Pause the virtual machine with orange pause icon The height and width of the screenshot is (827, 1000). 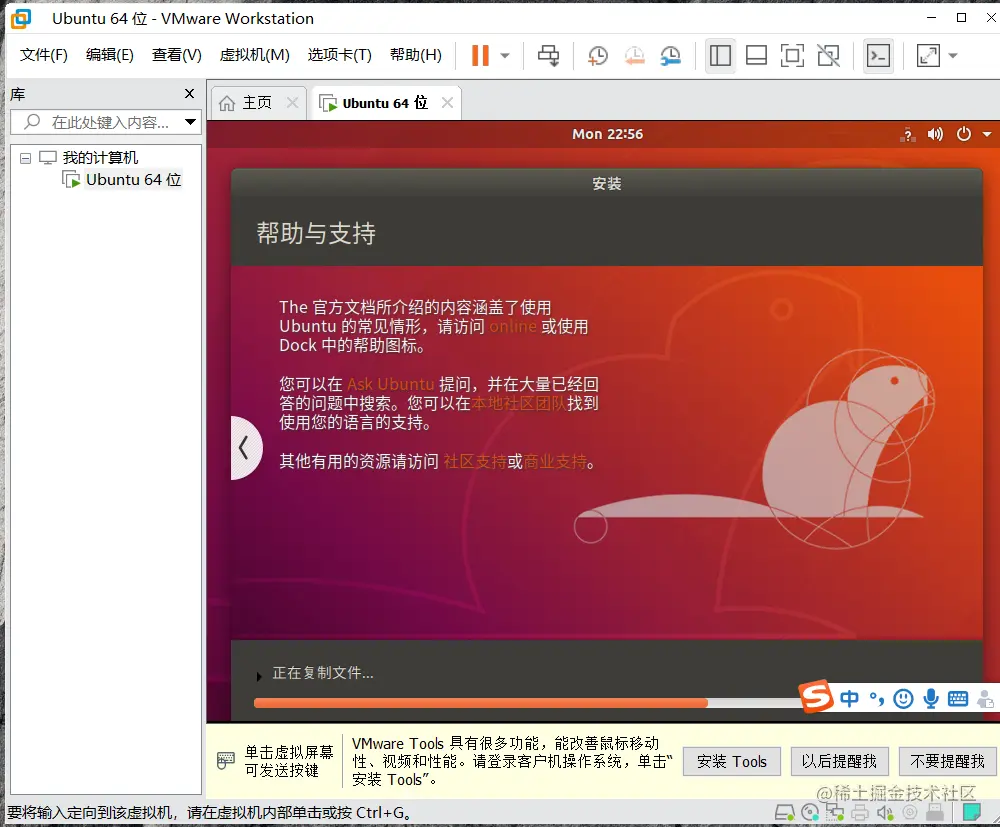(x=480, y=55)
